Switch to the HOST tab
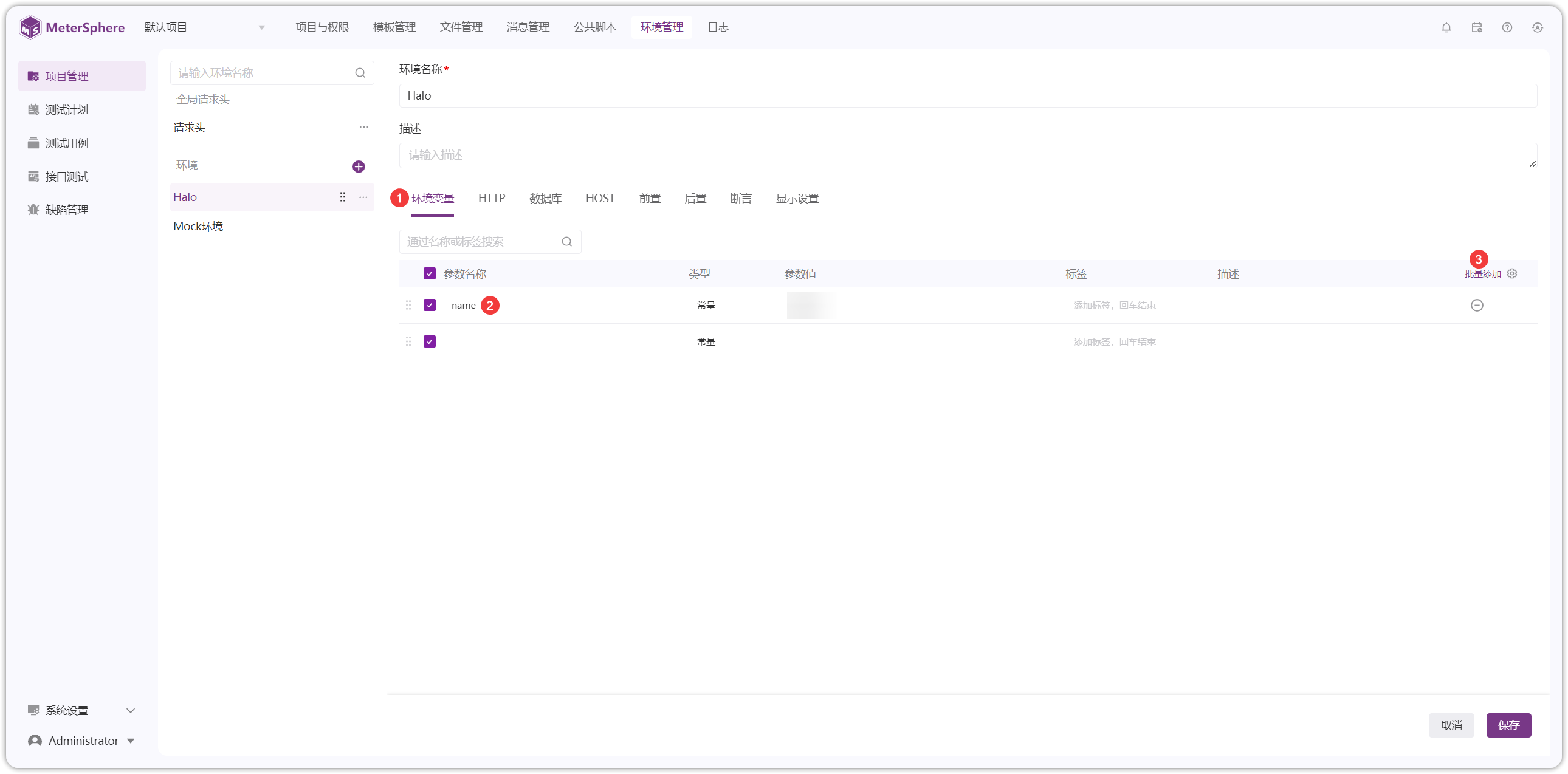Viewport: 1568px width, 774px height. [x=600, y=199]
